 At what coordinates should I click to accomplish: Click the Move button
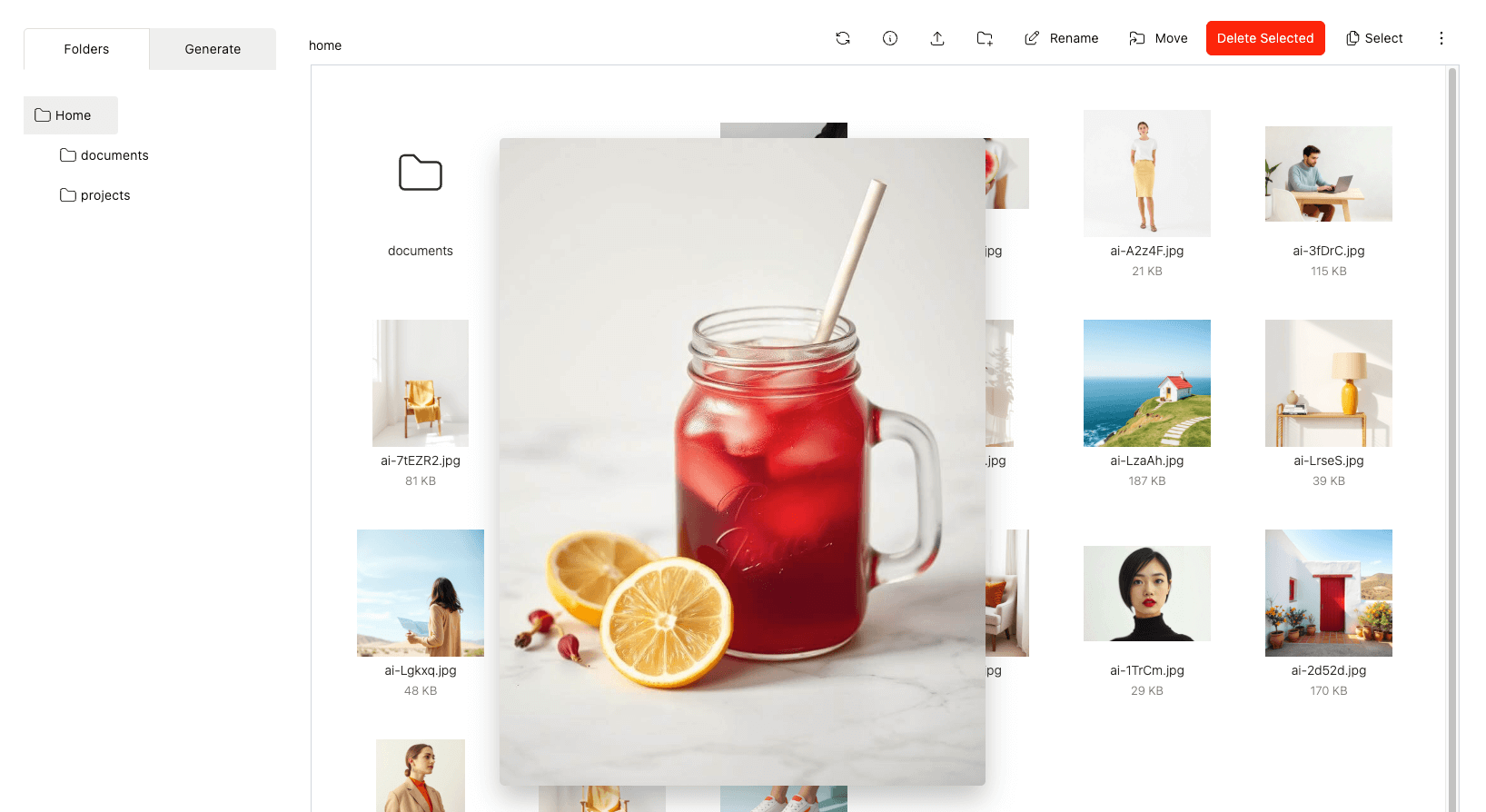pos(1158,38)
